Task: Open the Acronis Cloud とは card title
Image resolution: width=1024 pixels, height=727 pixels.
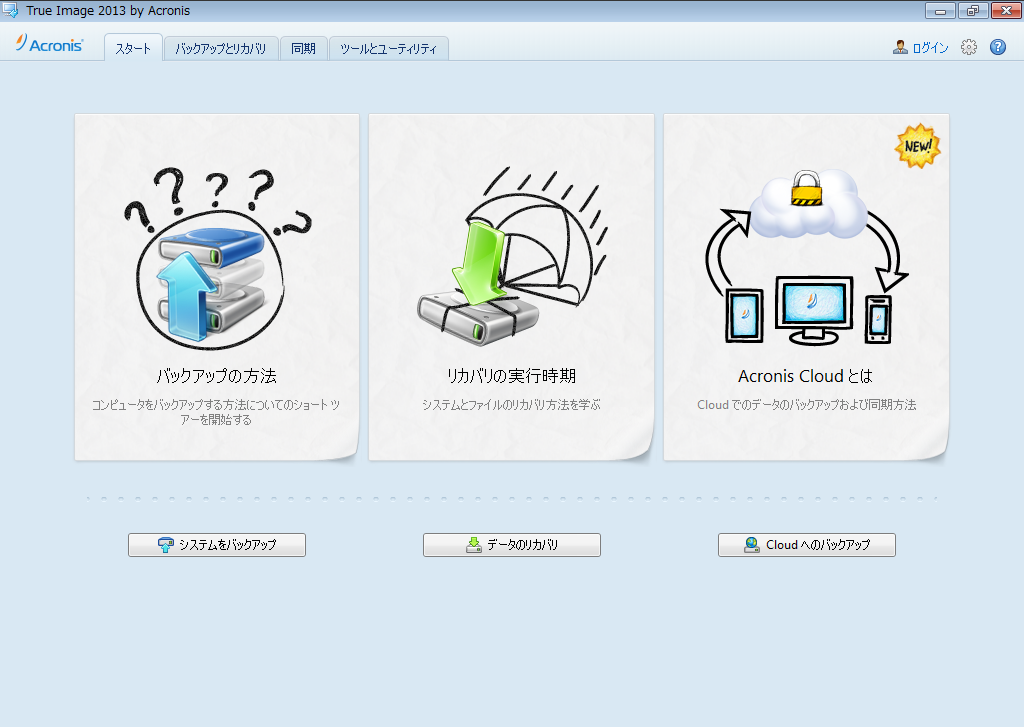Action: coord(806,376)
